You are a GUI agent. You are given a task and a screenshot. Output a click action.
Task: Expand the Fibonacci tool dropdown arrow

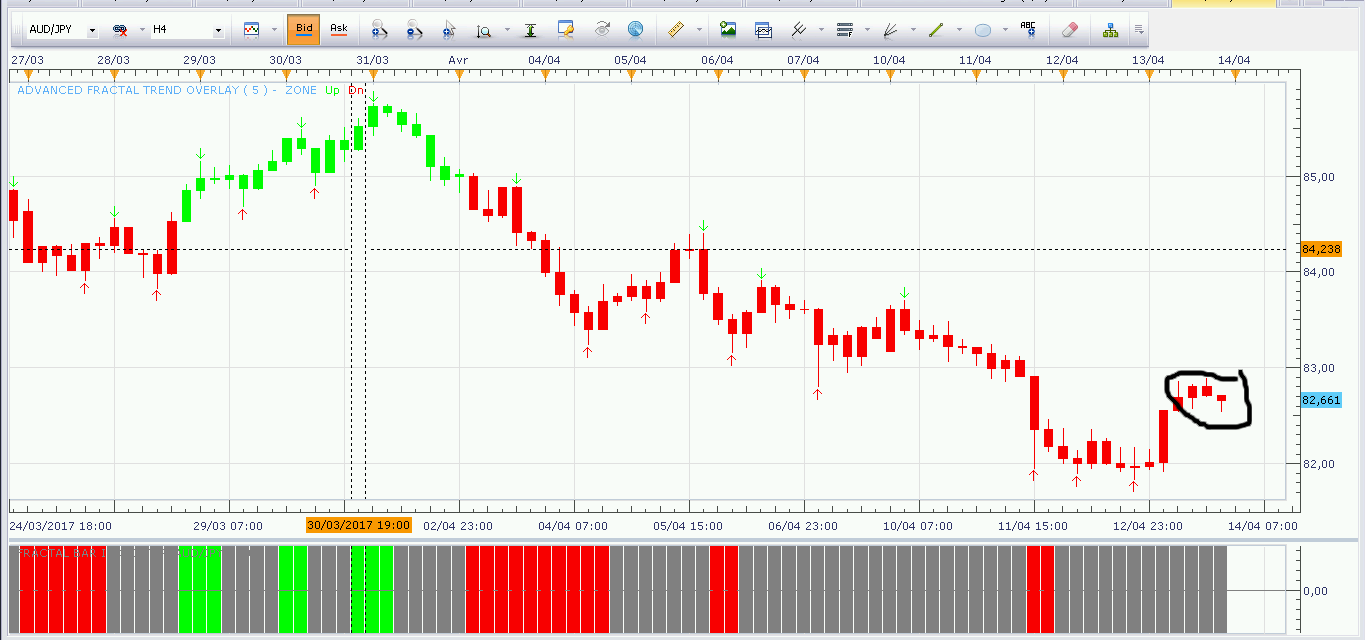(x=867, y=30)
